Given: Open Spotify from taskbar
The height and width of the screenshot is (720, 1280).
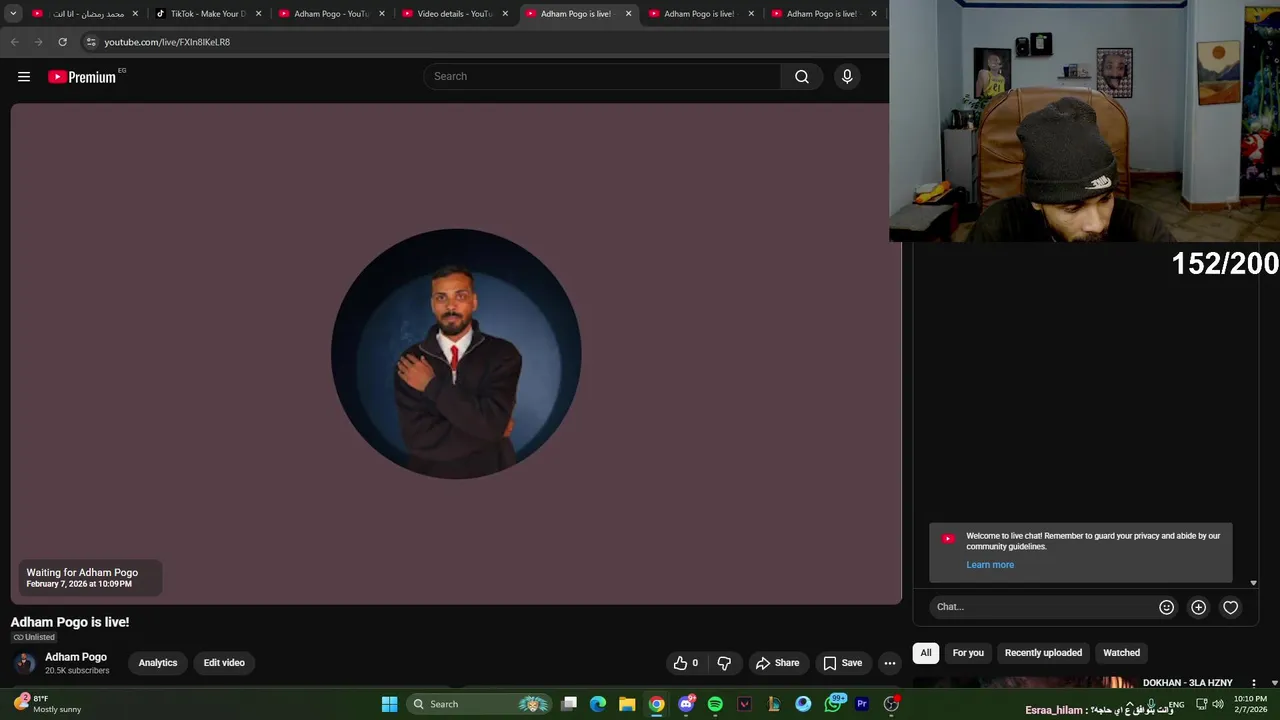Looking at the screenshot, I should click(x=715, y=704).
